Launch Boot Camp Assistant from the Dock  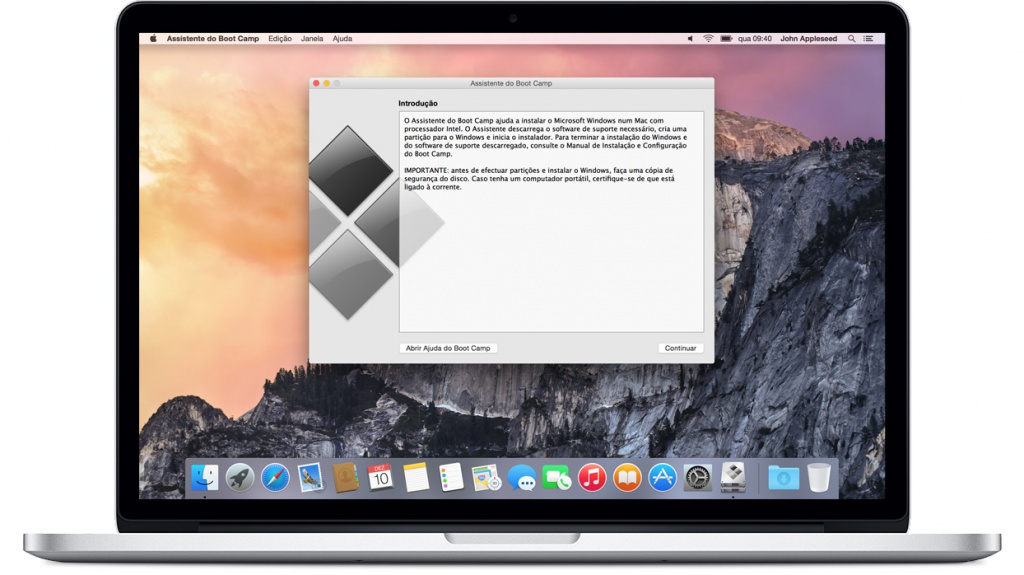coord(733,478)
